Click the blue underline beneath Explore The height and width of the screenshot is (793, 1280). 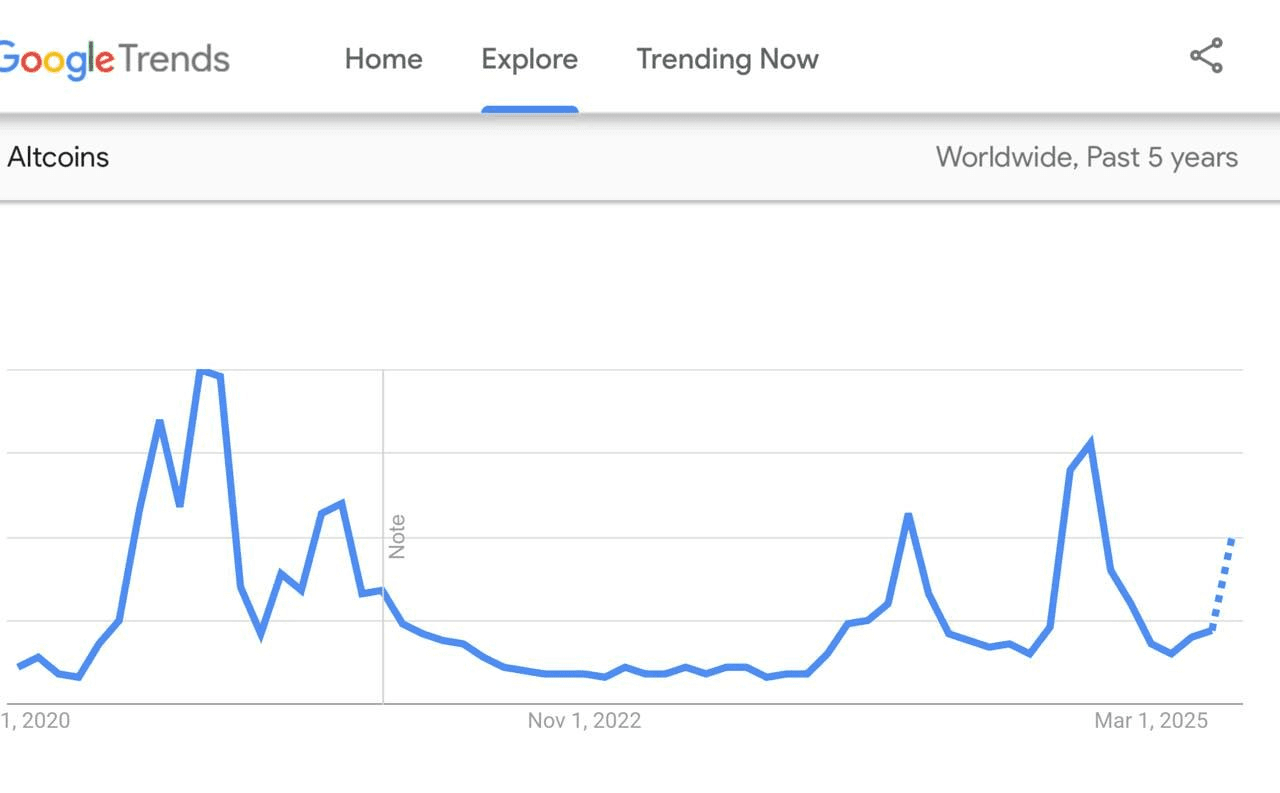pyautogui.click(x=529, y=109)
